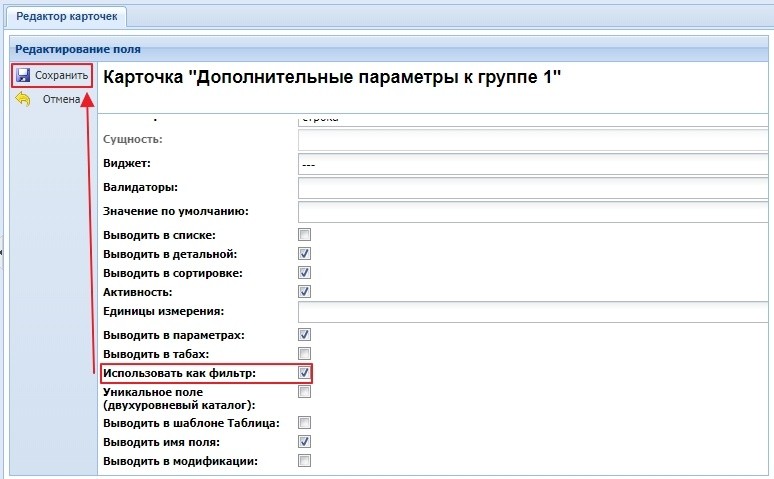The height and width of the screenshot is (479, 774).
Task: Click the Единицы измерения input field
Action: pos(535,313)
